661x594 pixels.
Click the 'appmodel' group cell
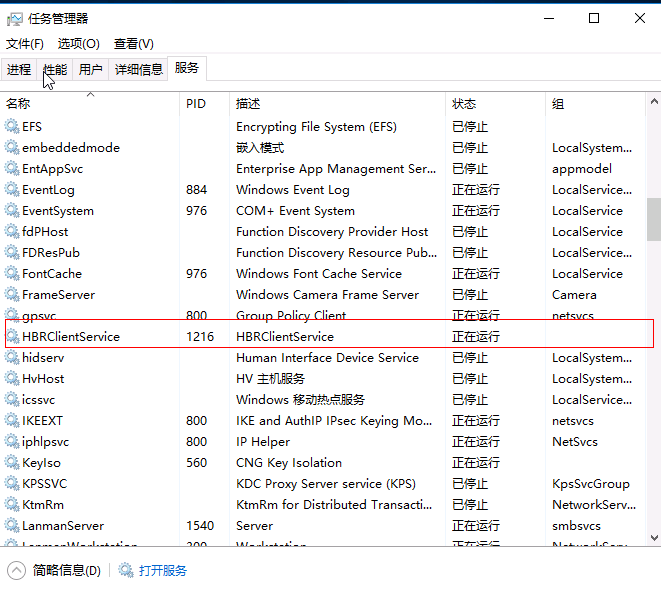pos(582,169)
